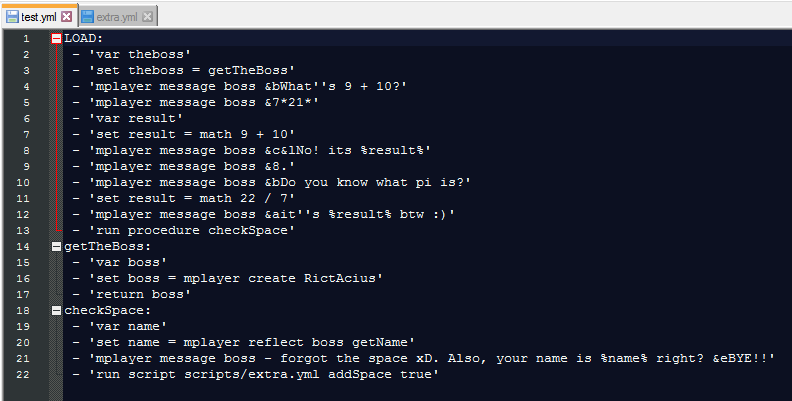Click the checkSpace: label on line 18
This screenshot has width=792, height=401.
click(108, 311)
